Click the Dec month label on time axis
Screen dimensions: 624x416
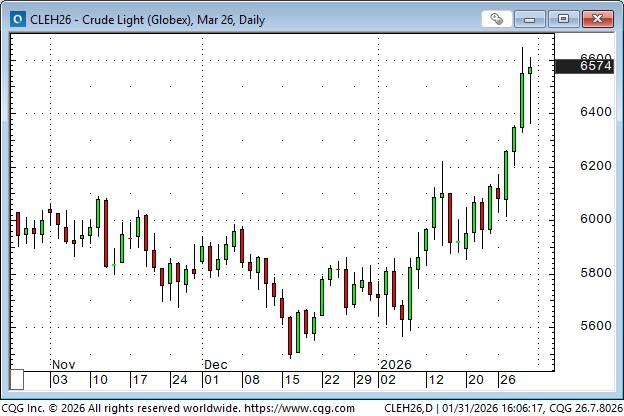point(216,365)
